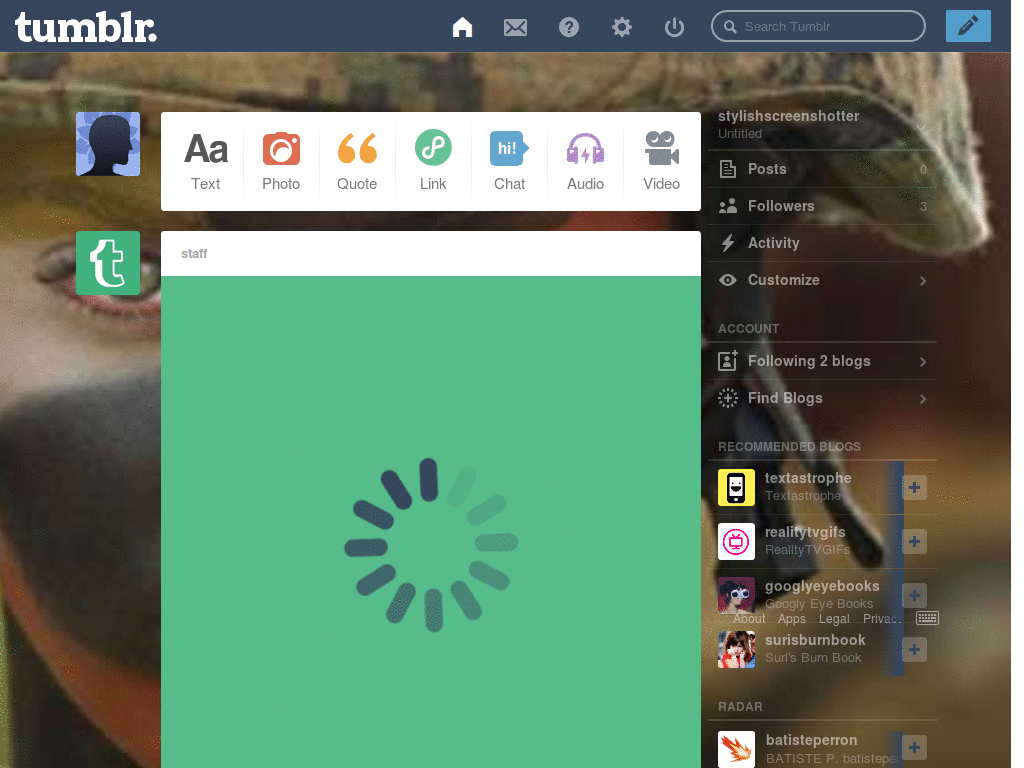Click the textastrophe phone avatar
This screenshot has height=768, width=1024.
[x=736, y=487]
